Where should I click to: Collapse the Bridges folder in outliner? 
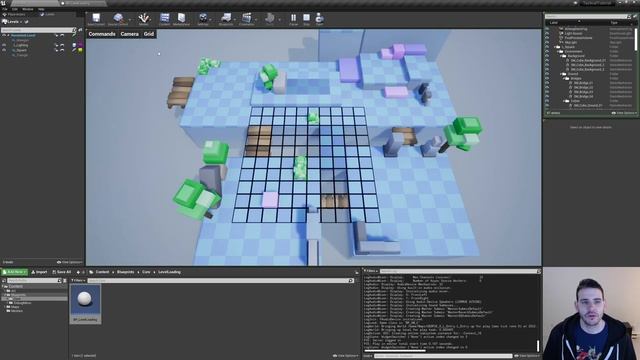[x=564, y=78]
